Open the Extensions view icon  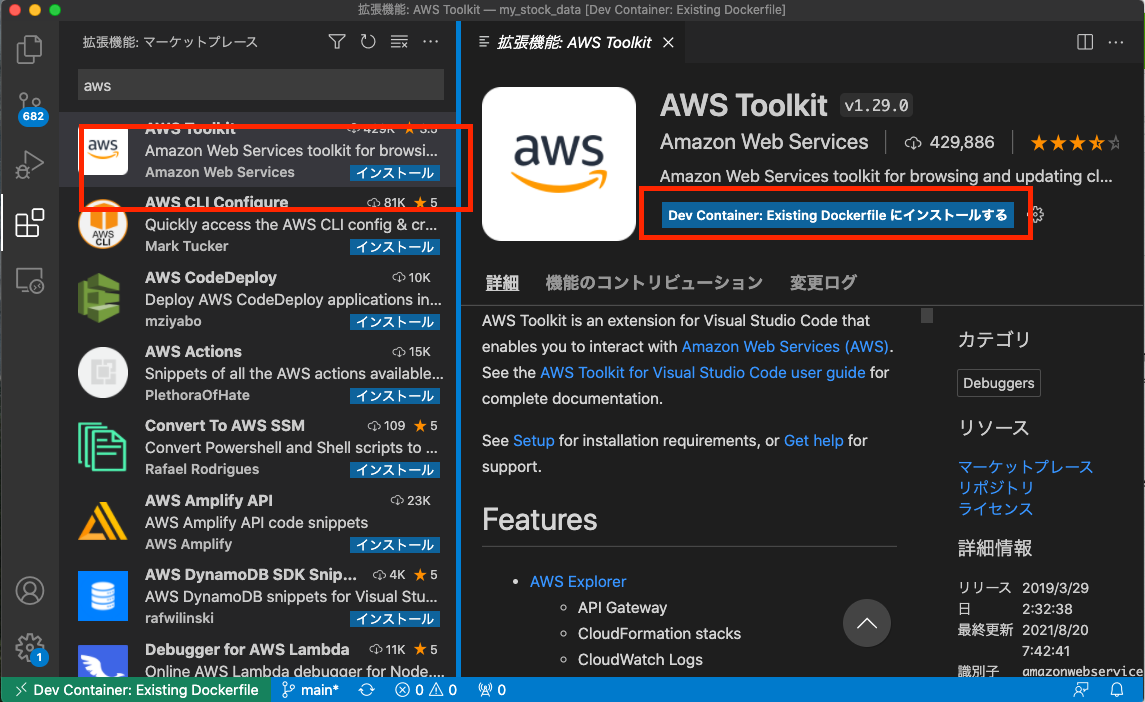(x=29, y=223)
